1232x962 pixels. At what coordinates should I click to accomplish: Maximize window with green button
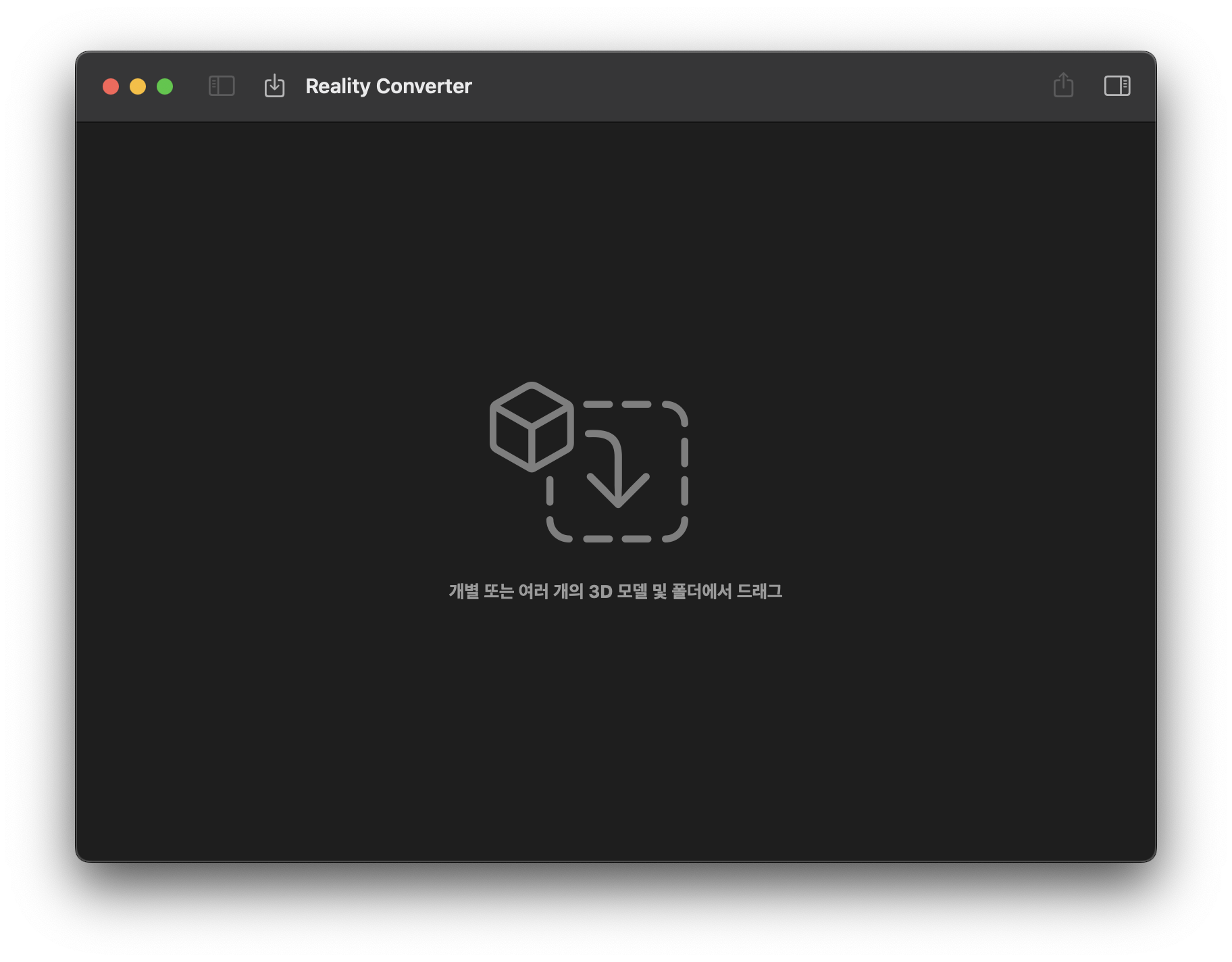pos(165,86)
